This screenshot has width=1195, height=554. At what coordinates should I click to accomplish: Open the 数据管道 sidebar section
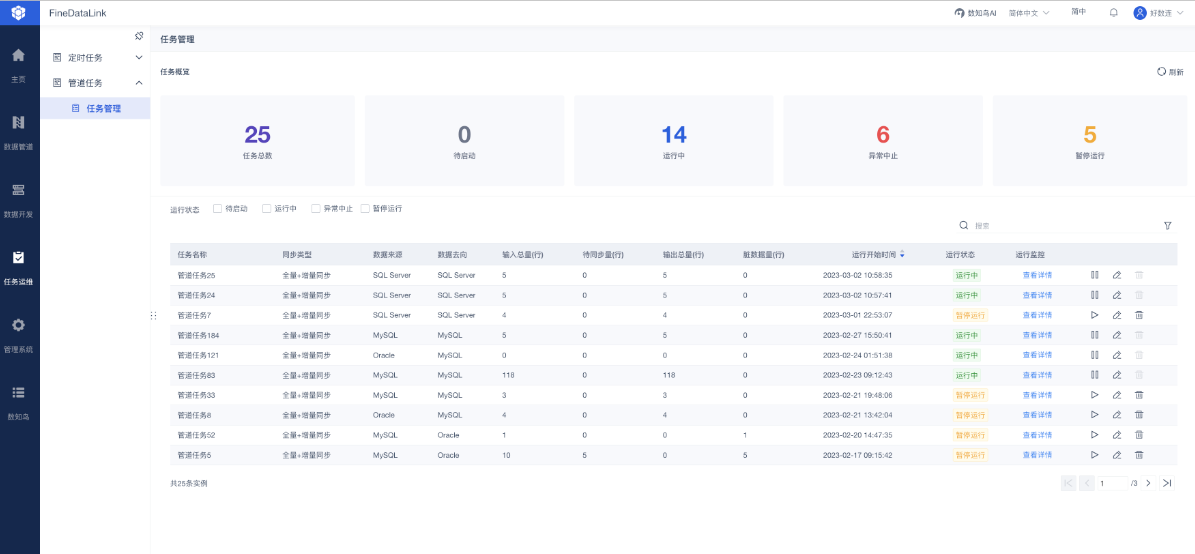point(19,132)
